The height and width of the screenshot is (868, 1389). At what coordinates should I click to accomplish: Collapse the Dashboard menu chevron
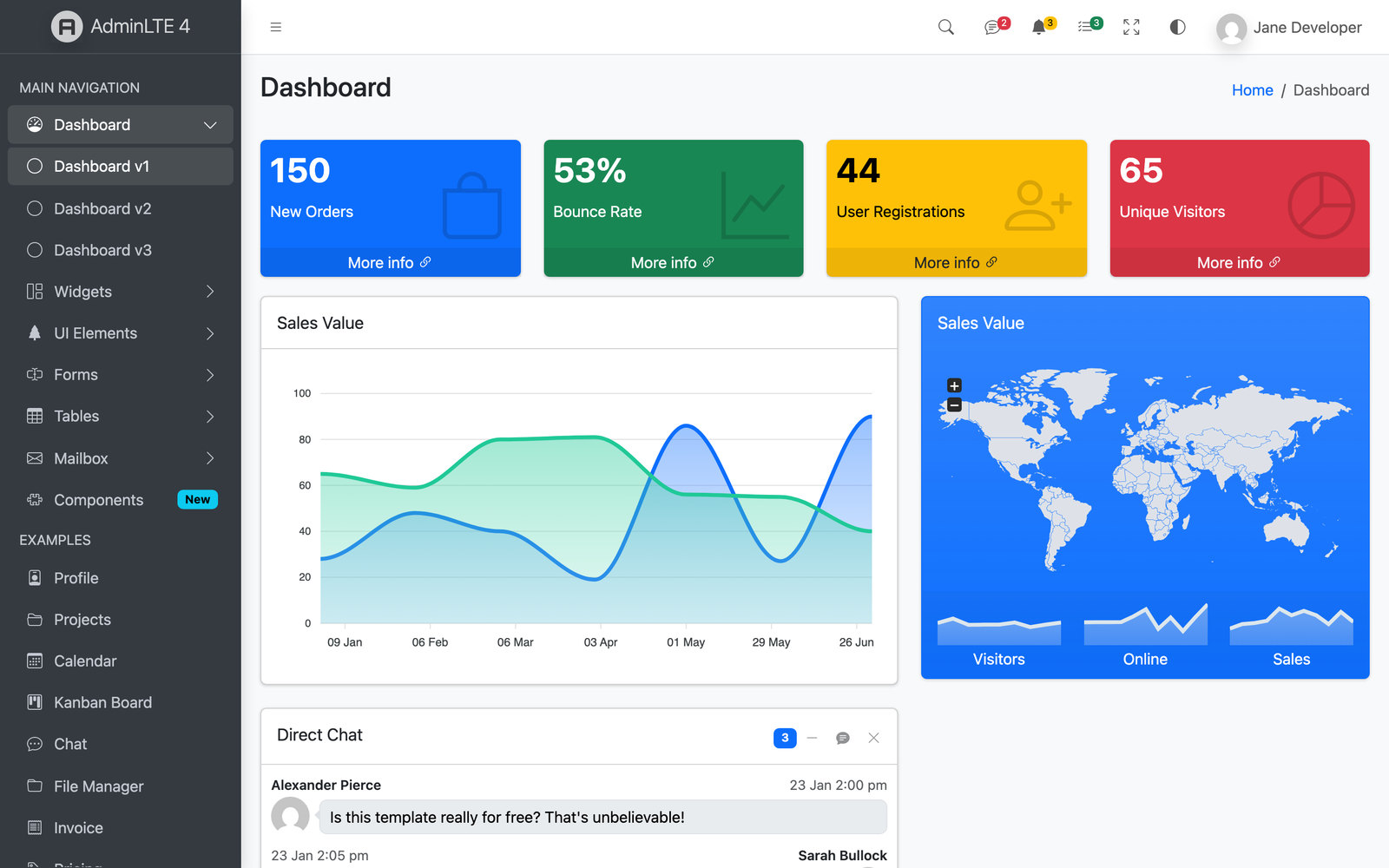click(210, 125)
